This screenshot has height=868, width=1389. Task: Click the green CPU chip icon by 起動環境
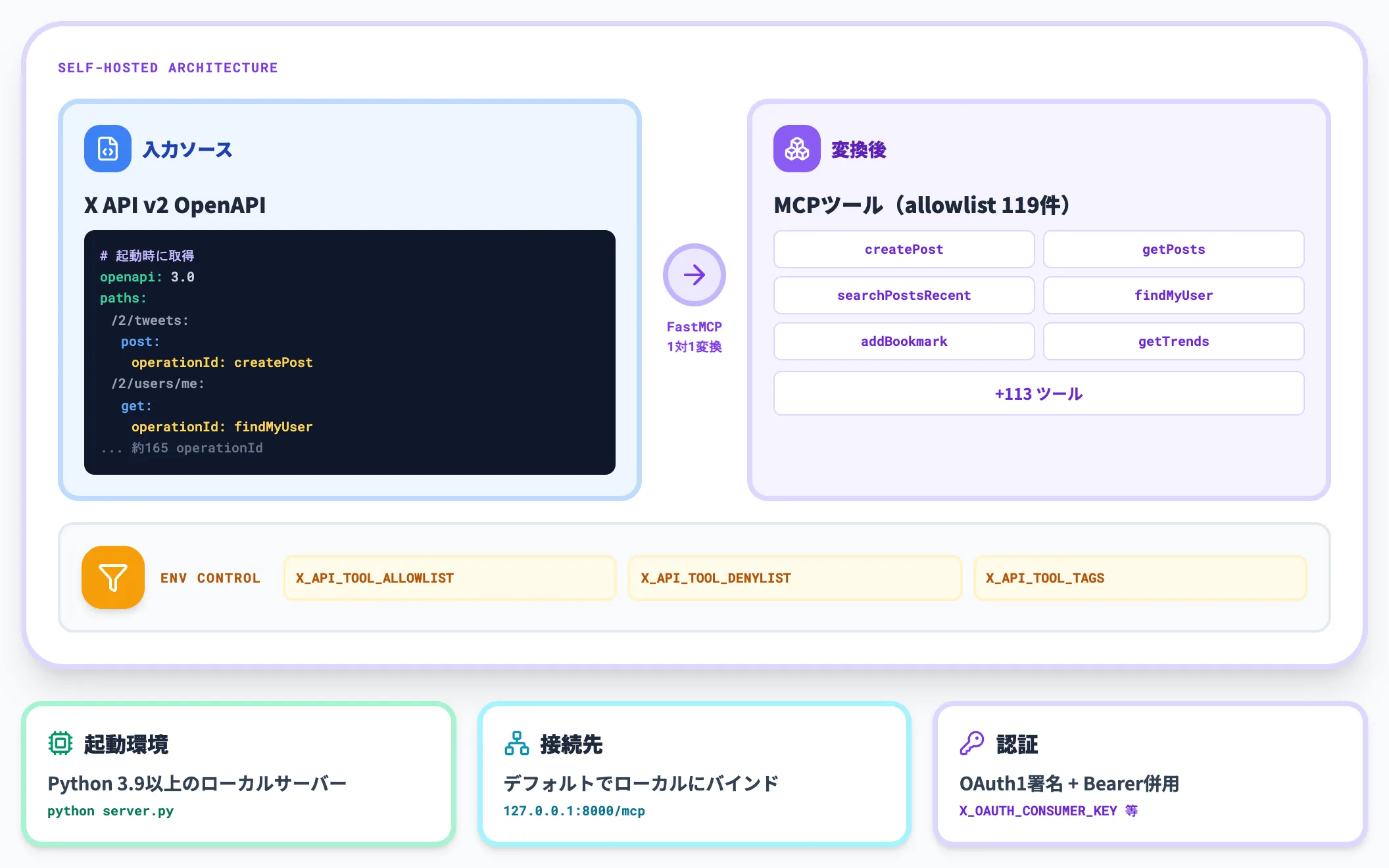pos(60,743)
